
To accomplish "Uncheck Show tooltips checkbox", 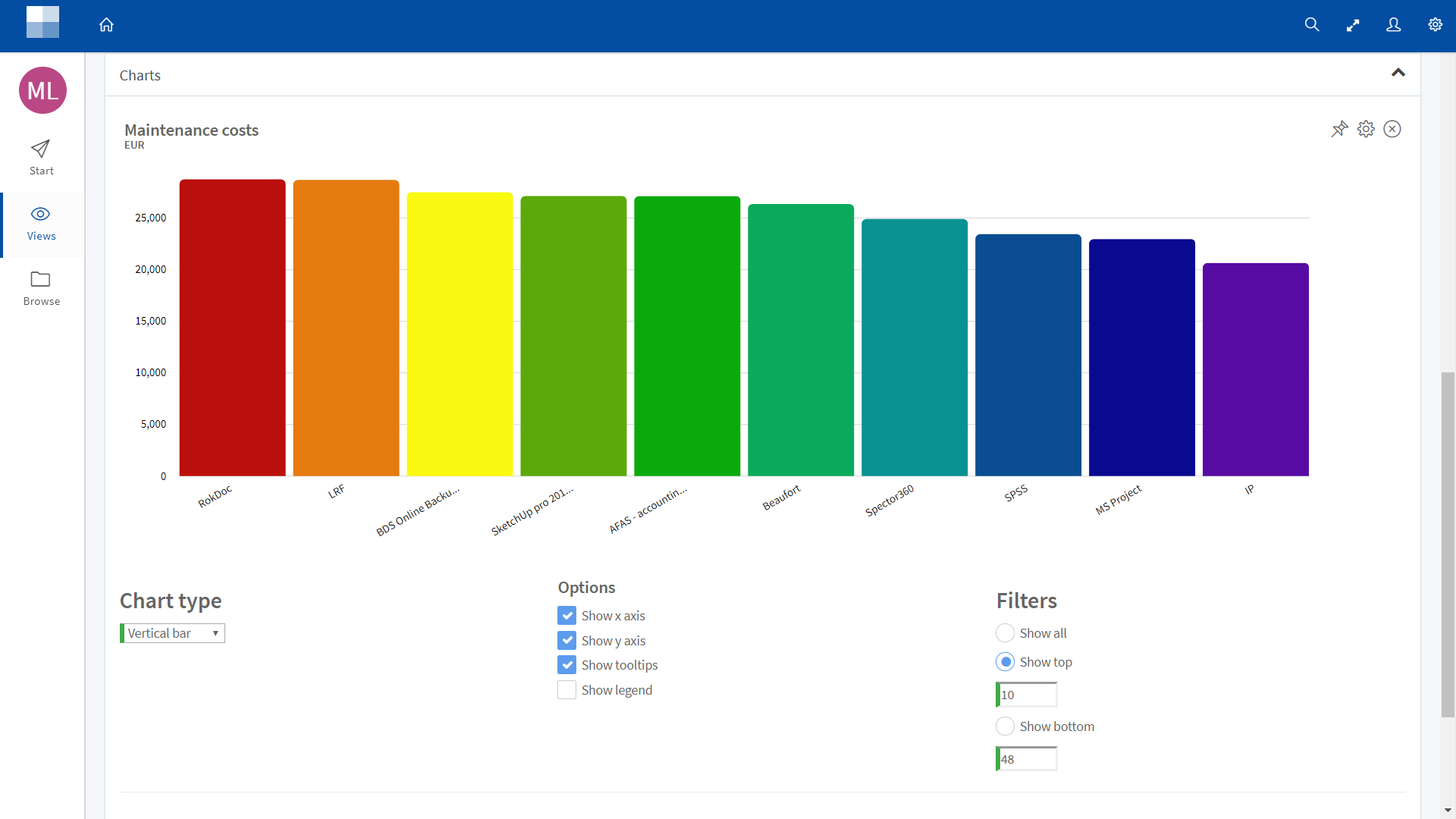I will pyautogui.click(x=566, y=664).
